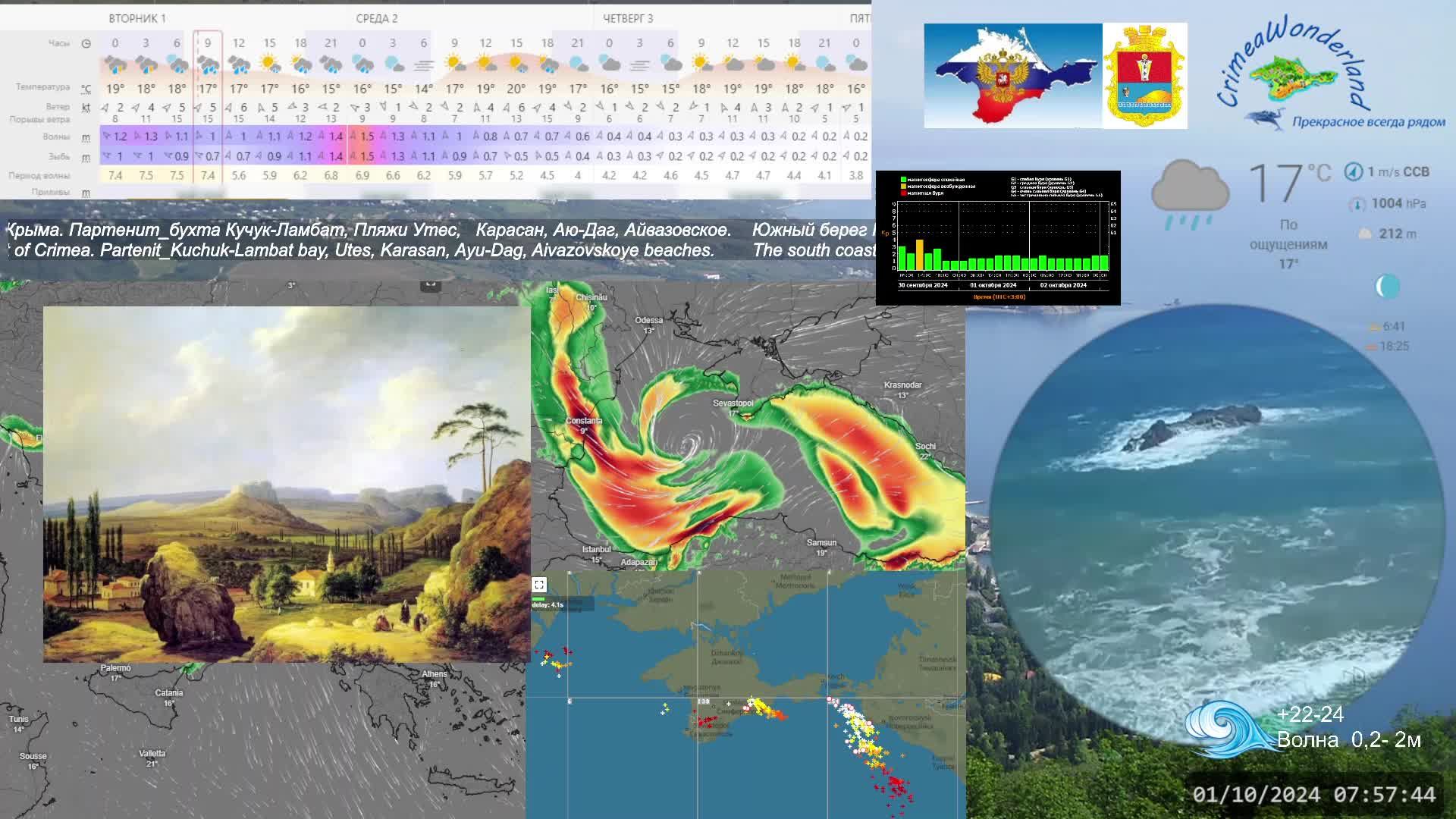Click the 20° temperature cell

tap(516, 89)
